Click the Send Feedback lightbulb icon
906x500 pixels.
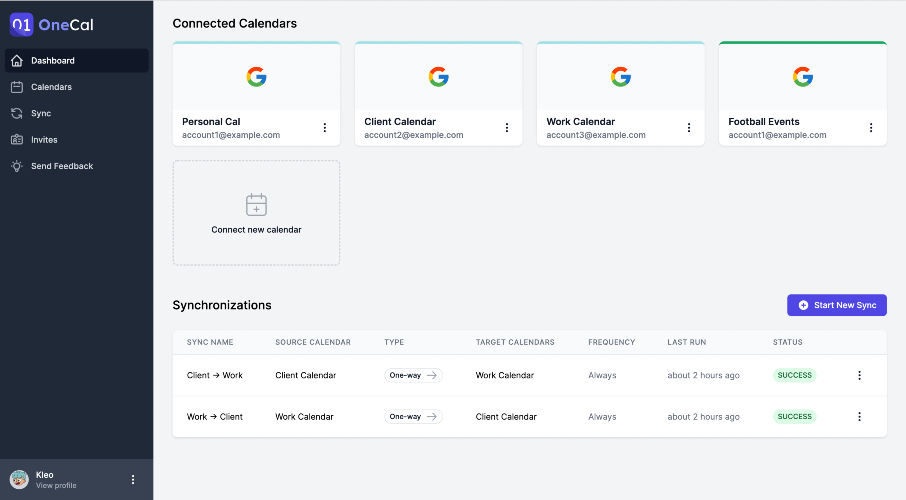pos(17,166)
